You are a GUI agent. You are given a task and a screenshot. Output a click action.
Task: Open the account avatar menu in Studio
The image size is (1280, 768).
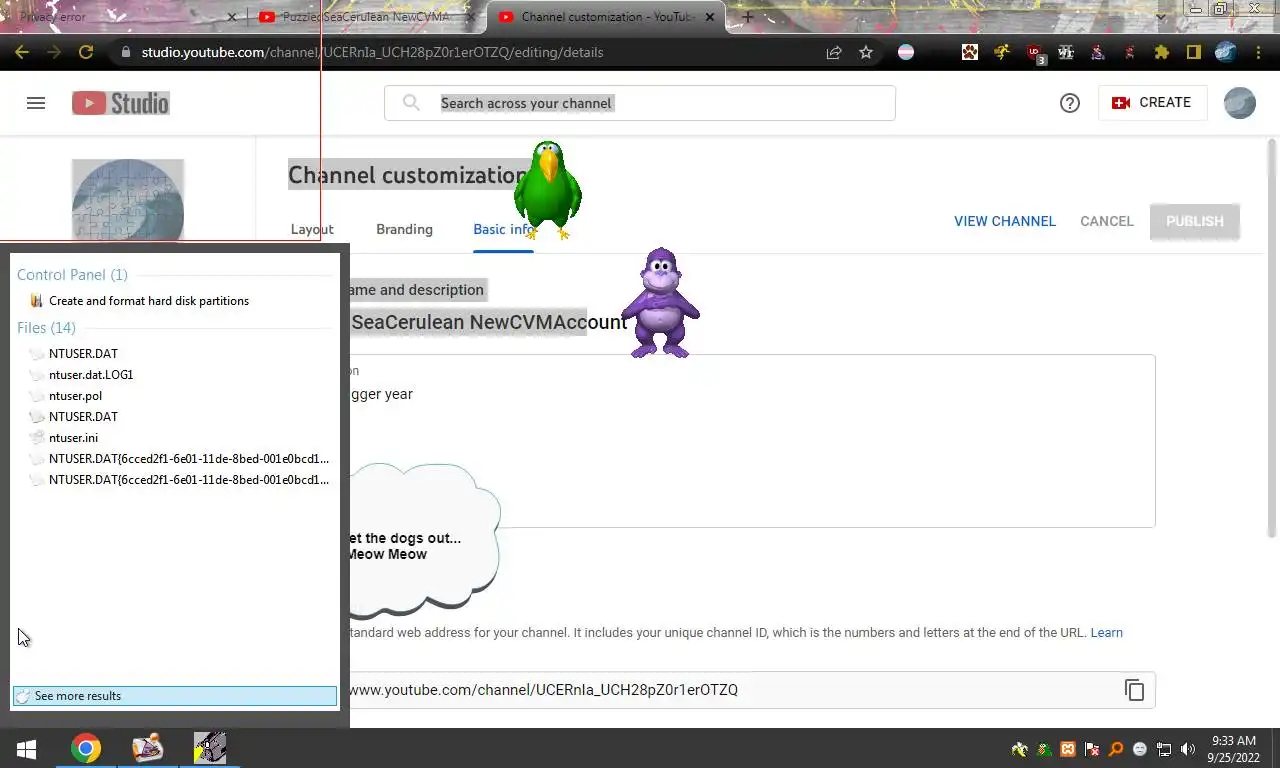coord(1240,103)
